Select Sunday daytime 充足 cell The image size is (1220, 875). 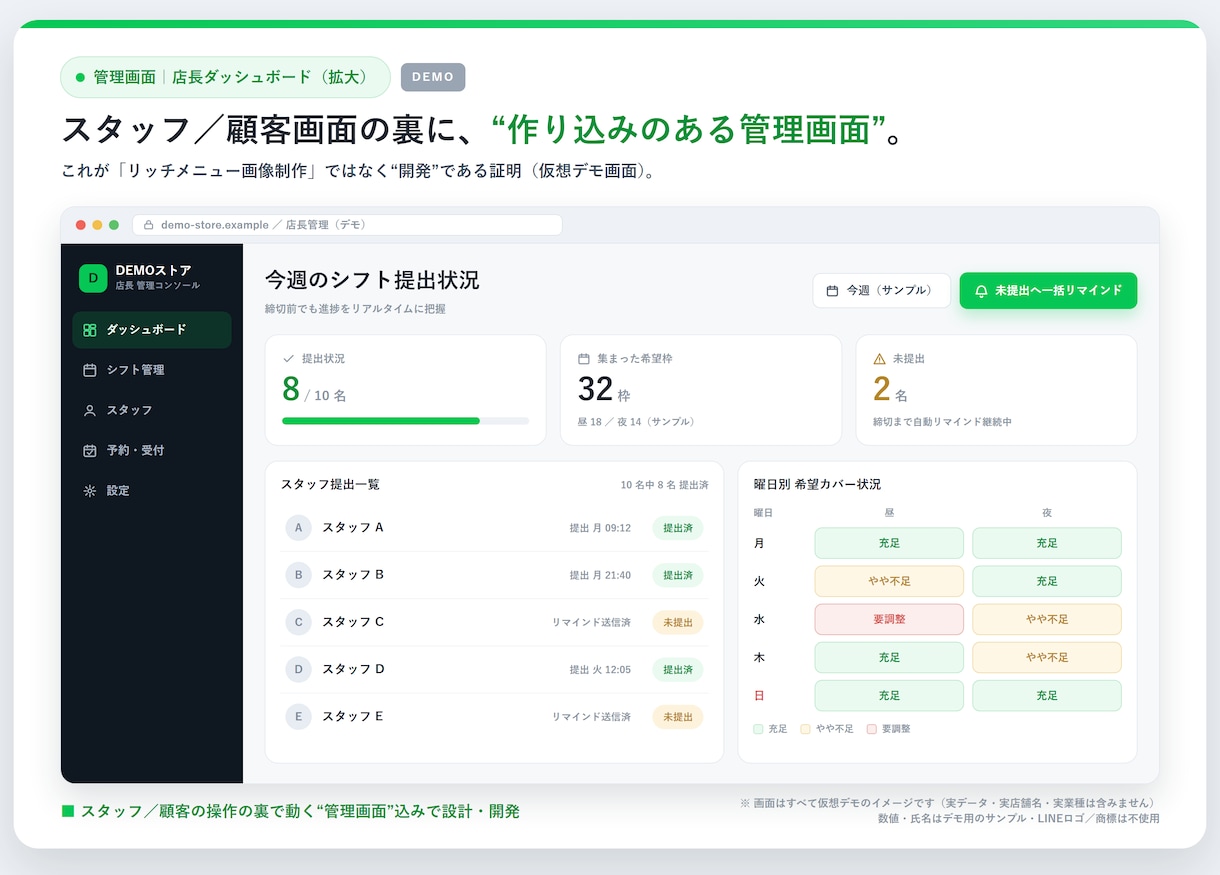coord(889,695)
